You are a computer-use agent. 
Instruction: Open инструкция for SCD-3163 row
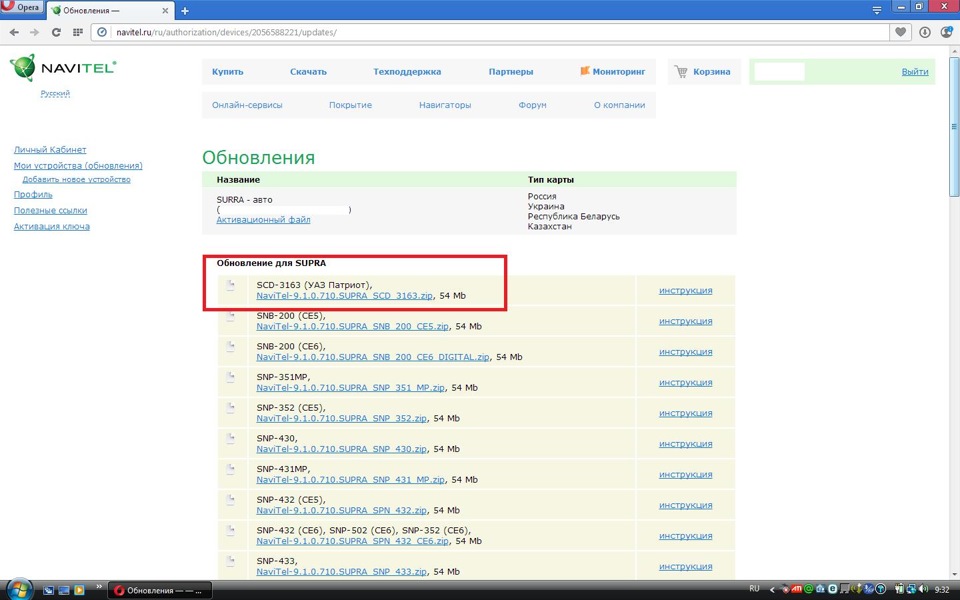click(x=686, y=291)
